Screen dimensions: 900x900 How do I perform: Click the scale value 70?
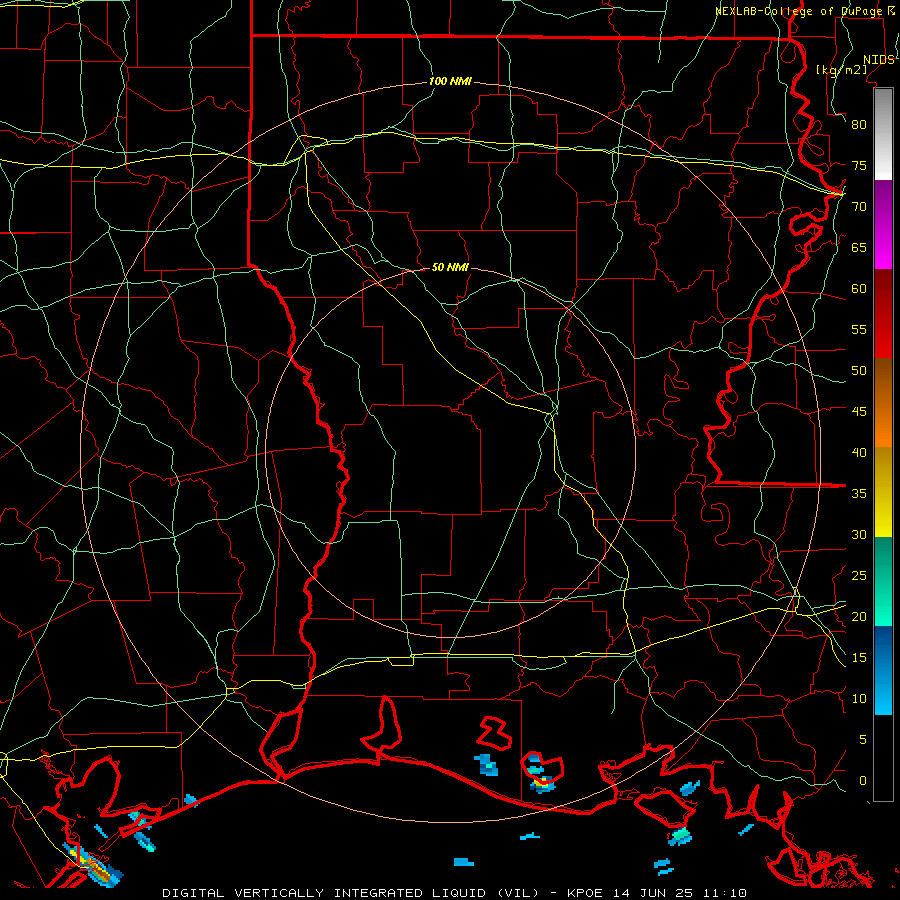(859, 207)
